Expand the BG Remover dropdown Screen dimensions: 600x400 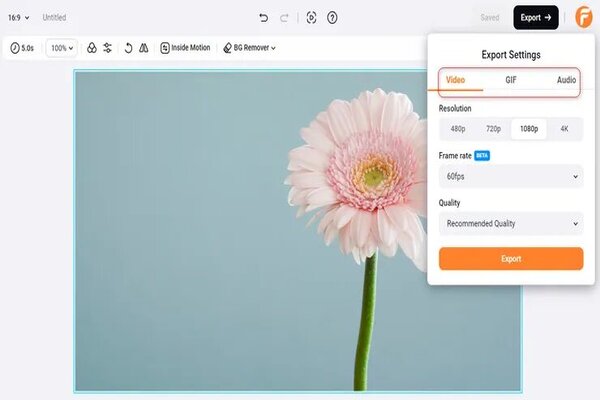[249, 48]
